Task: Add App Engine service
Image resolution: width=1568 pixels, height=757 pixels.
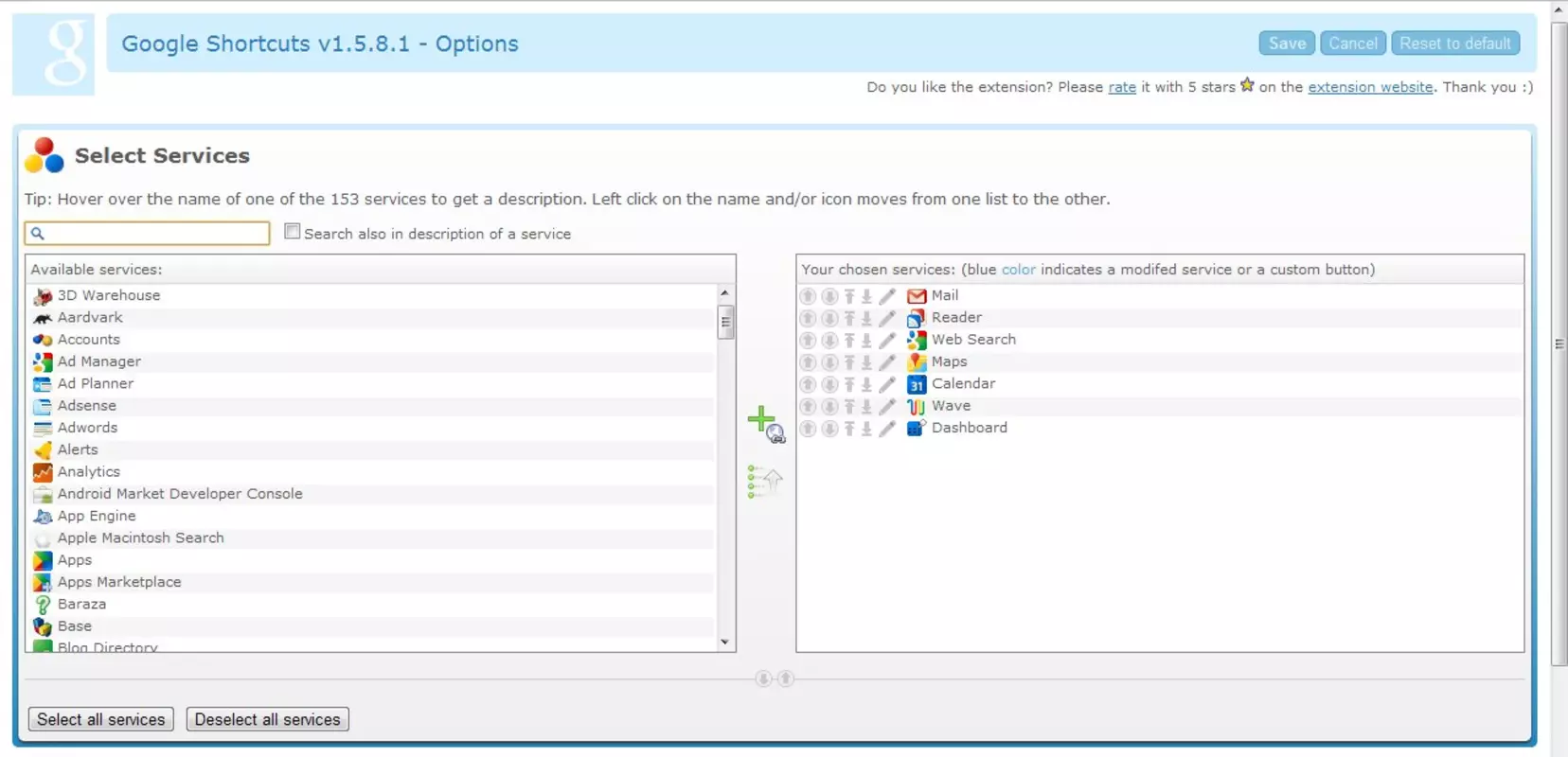Action: (x=97, y=516)
